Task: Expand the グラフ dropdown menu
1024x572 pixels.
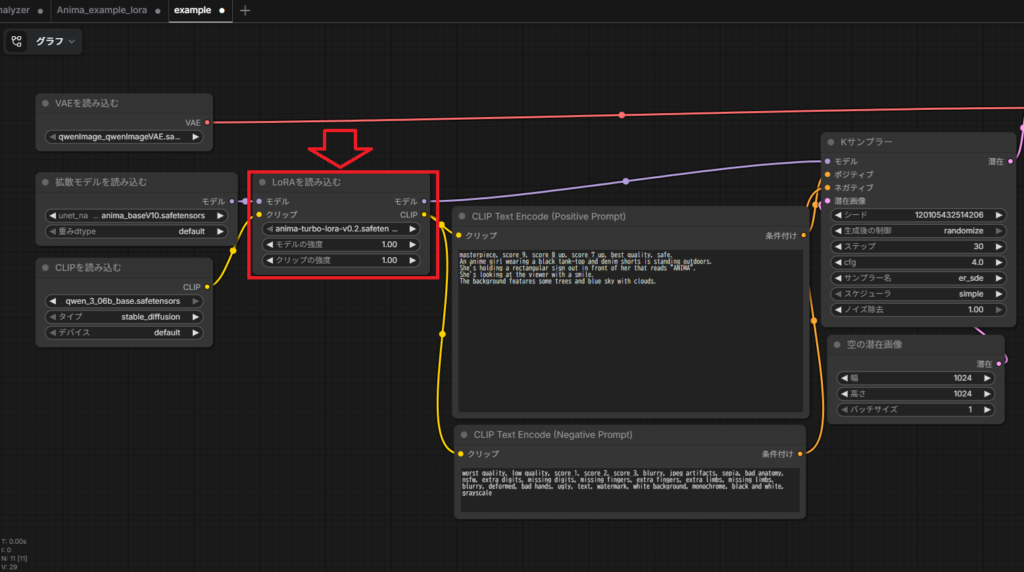Action: pyautogui.click(x=55, y=41)
